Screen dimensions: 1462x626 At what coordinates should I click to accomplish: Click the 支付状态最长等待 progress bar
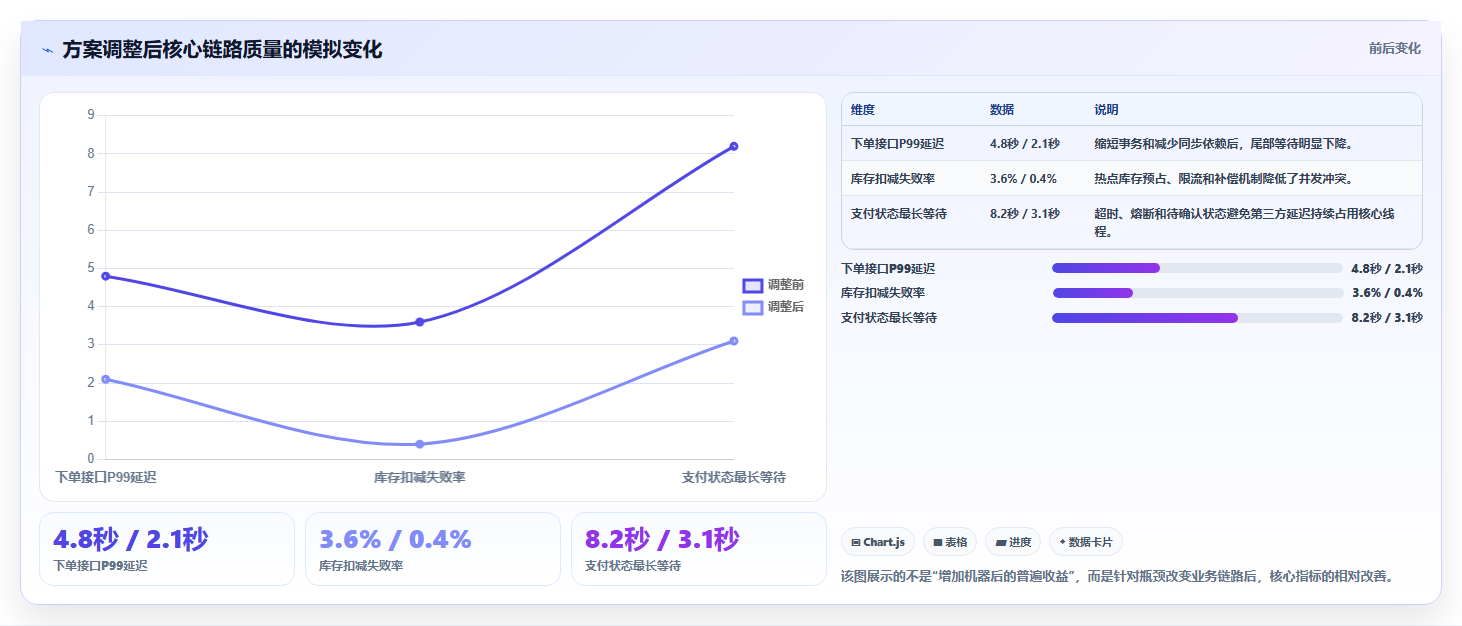point(1197,318)
